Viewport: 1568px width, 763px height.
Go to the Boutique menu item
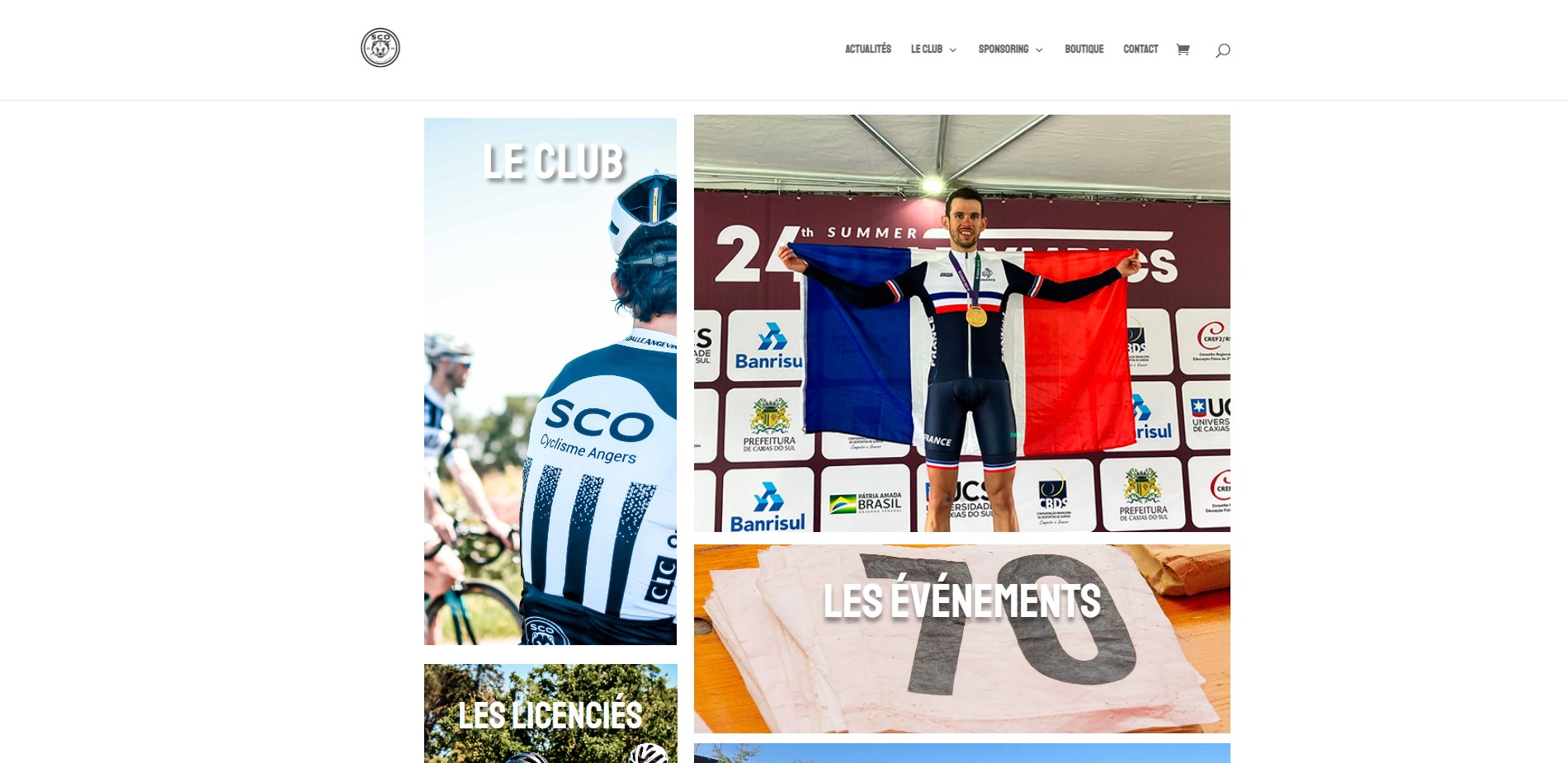click(x=1084, y=49)
